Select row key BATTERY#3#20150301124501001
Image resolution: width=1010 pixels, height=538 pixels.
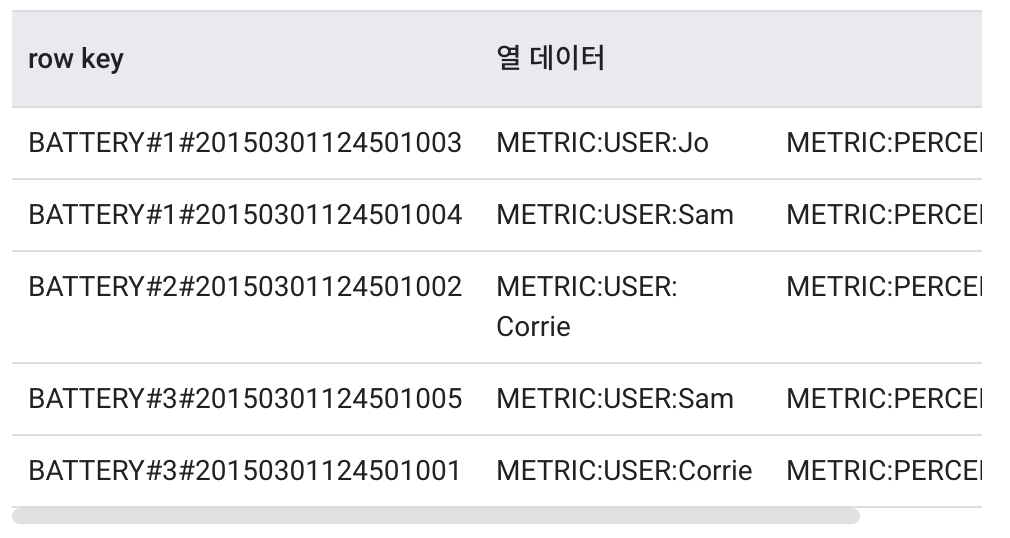(x=244, y=471)
